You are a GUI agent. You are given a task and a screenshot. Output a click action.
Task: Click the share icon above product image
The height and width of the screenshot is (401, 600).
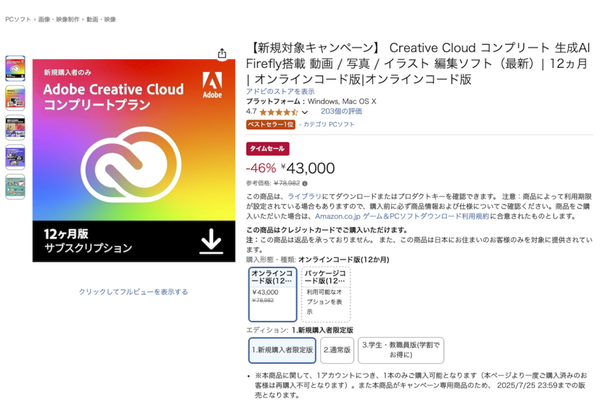tap(222, 54)
